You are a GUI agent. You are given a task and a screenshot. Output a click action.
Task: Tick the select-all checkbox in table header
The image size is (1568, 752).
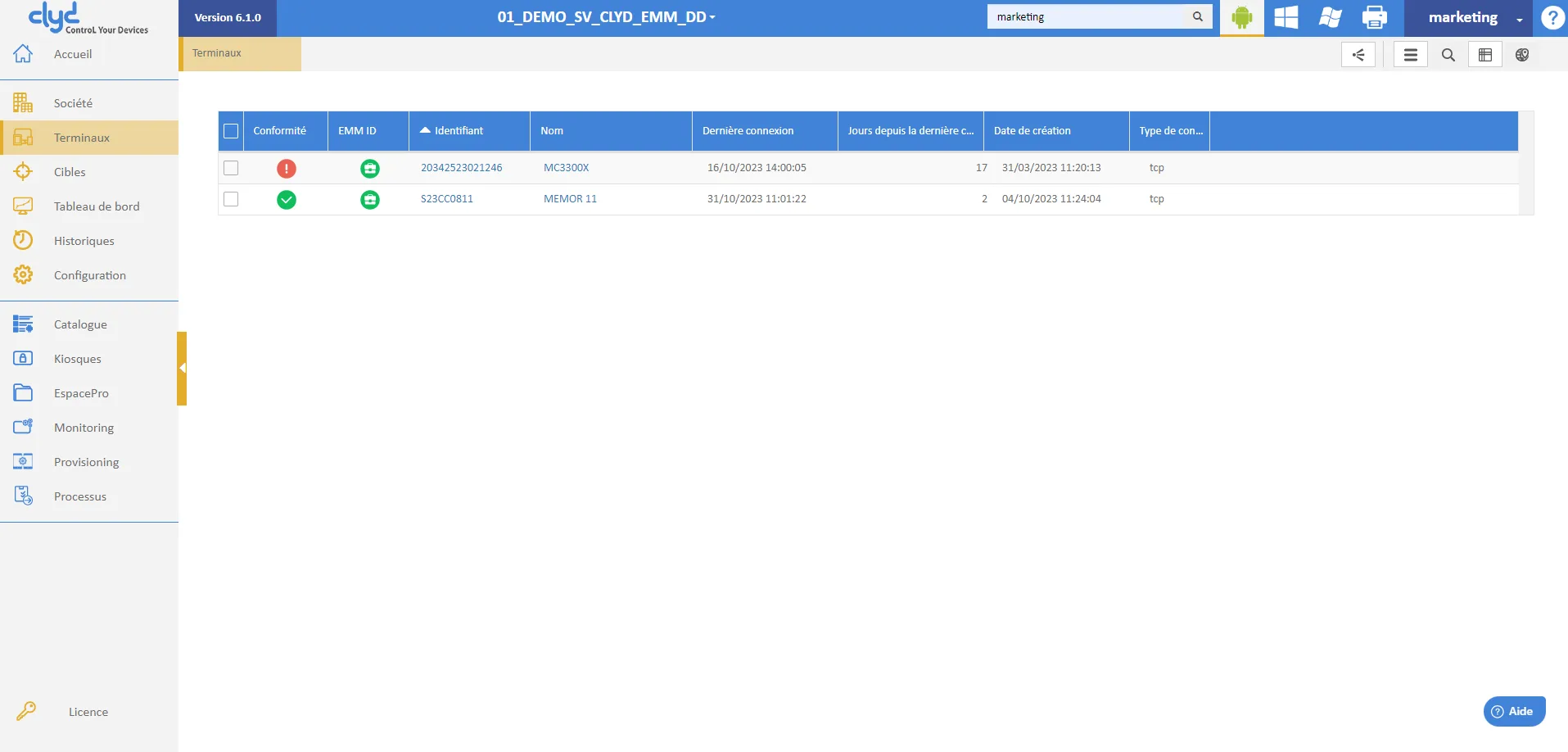tap(231, 131)
